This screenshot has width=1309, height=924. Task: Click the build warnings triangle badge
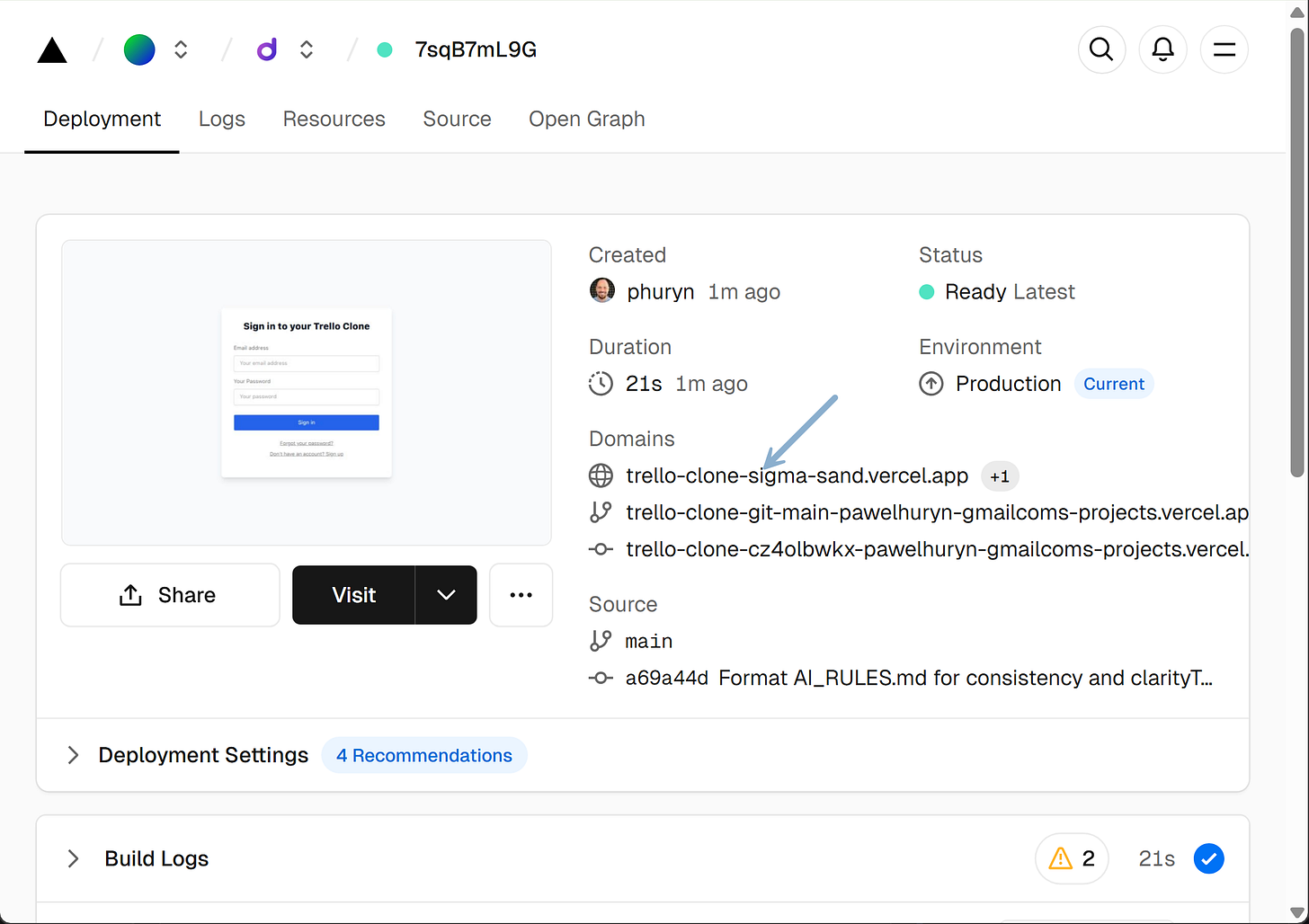(1072, 858)
